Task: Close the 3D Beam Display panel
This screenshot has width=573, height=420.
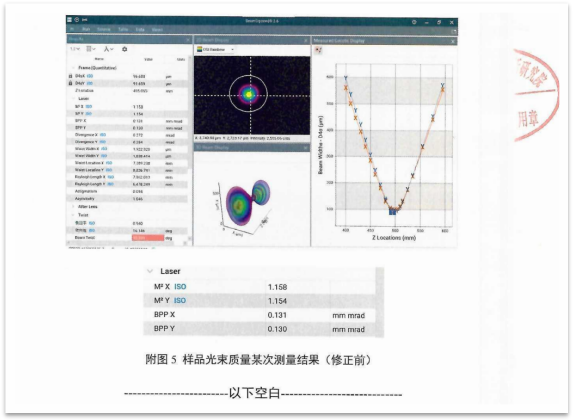Action: click(306, 147)
